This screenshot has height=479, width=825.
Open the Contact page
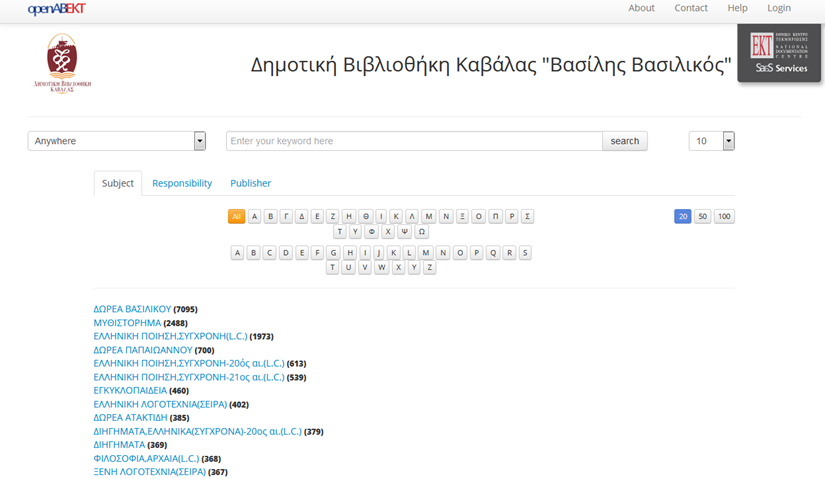[691, 8]
